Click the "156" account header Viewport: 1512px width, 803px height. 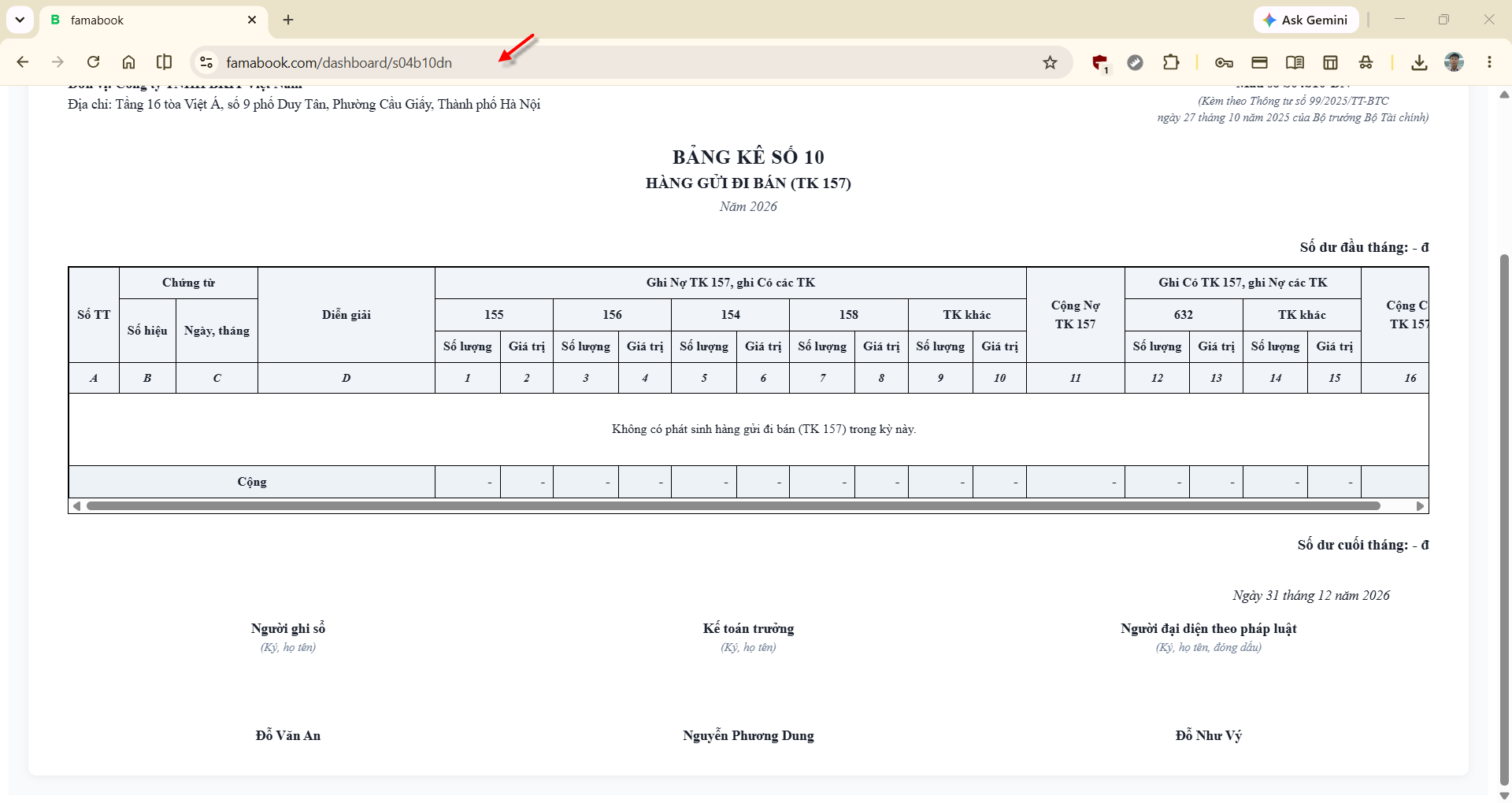612,315
